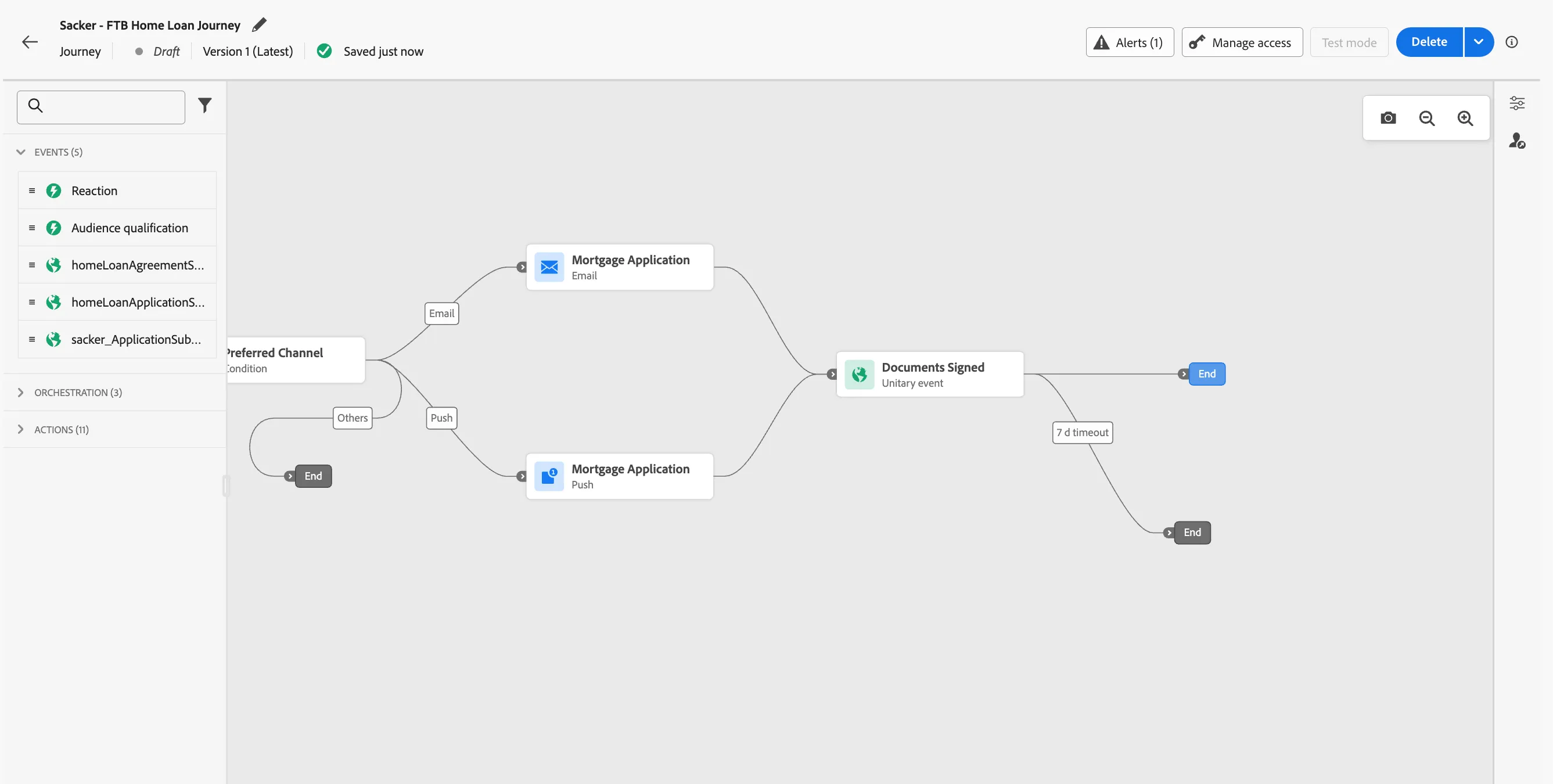Click the Push path label
This screenshot has width=1553, height=784.
pos(441,418)
